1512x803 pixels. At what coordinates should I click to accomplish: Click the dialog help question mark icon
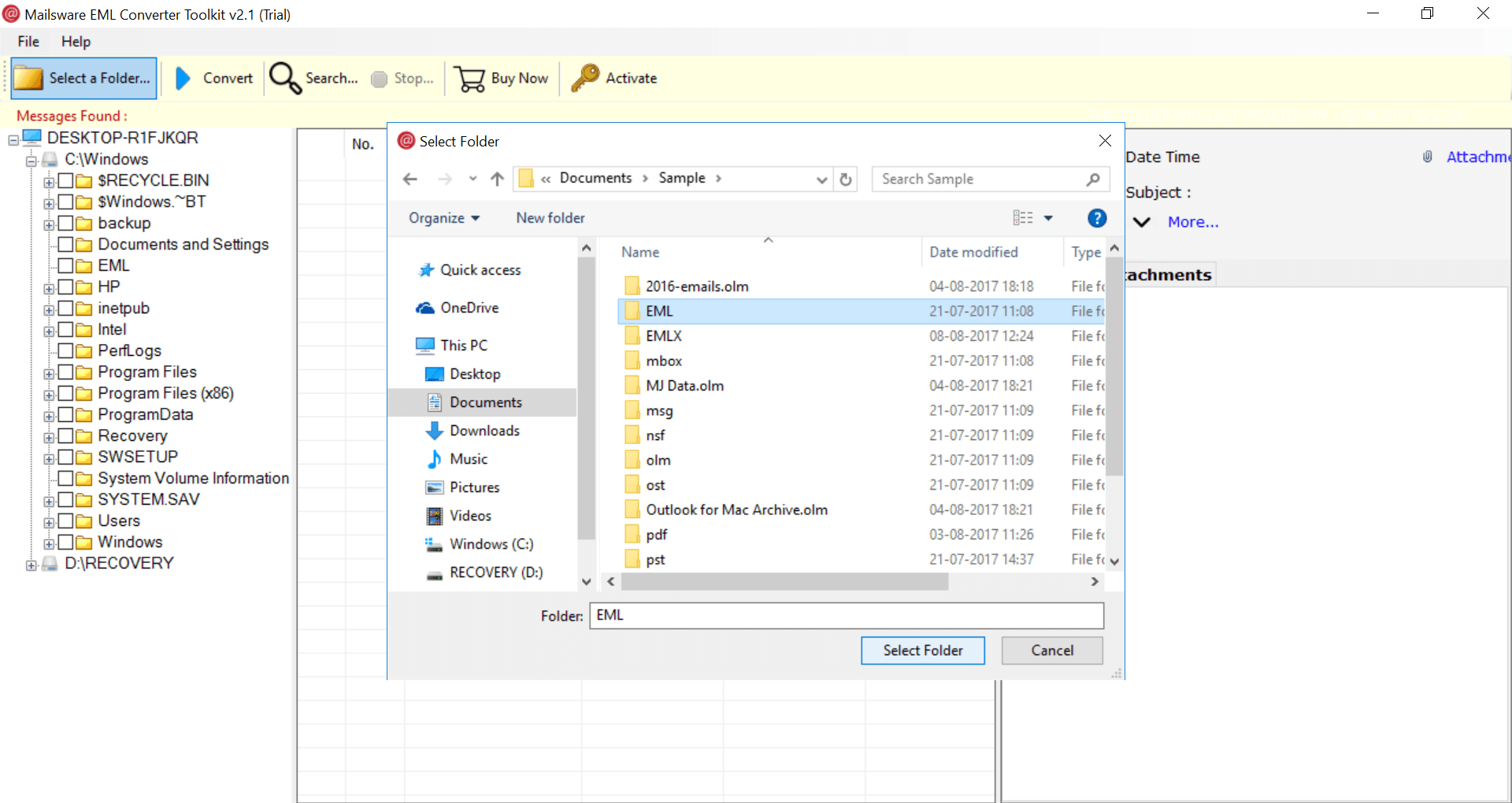tap(1096, 218)
